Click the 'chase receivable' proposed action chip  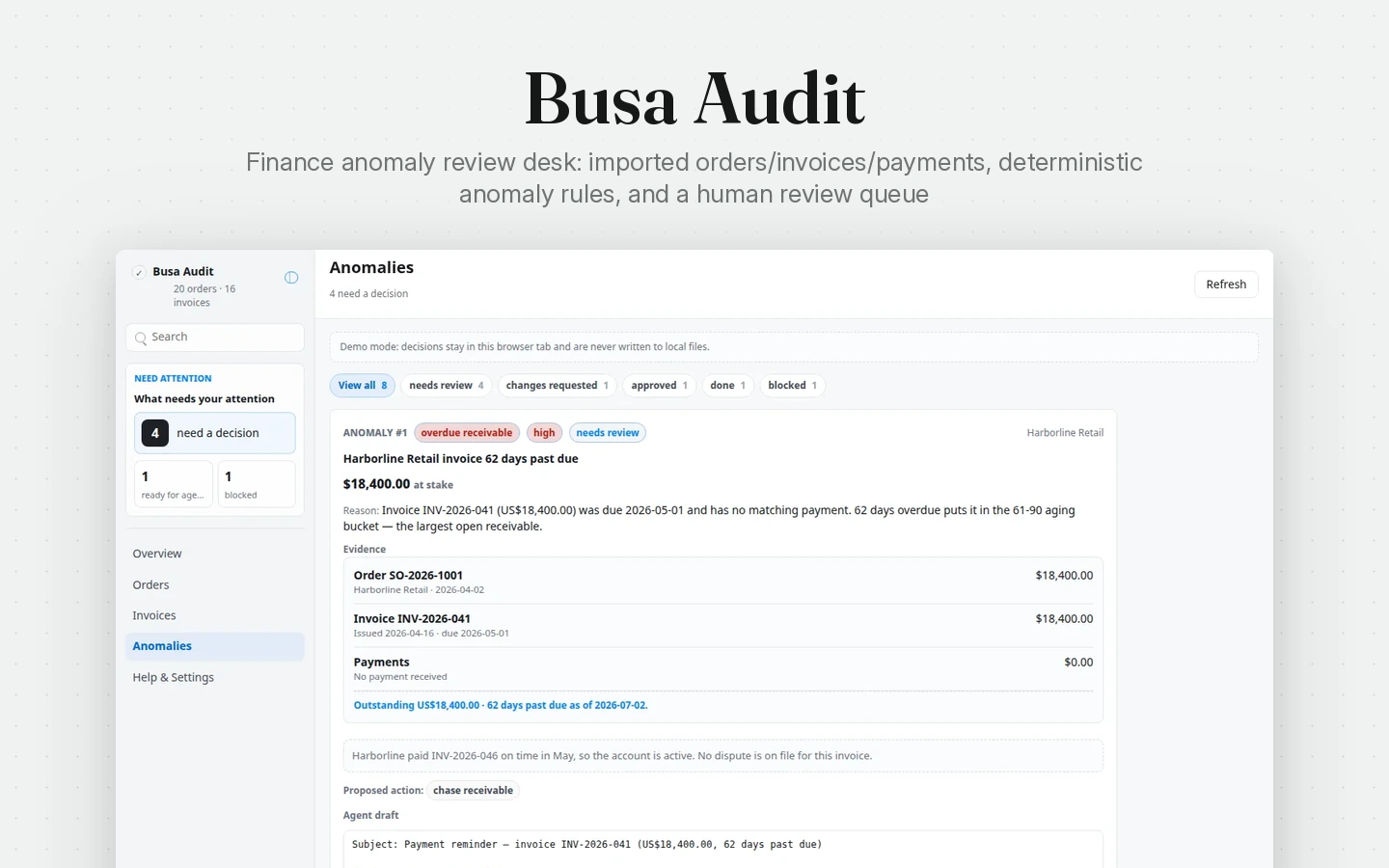473,791
